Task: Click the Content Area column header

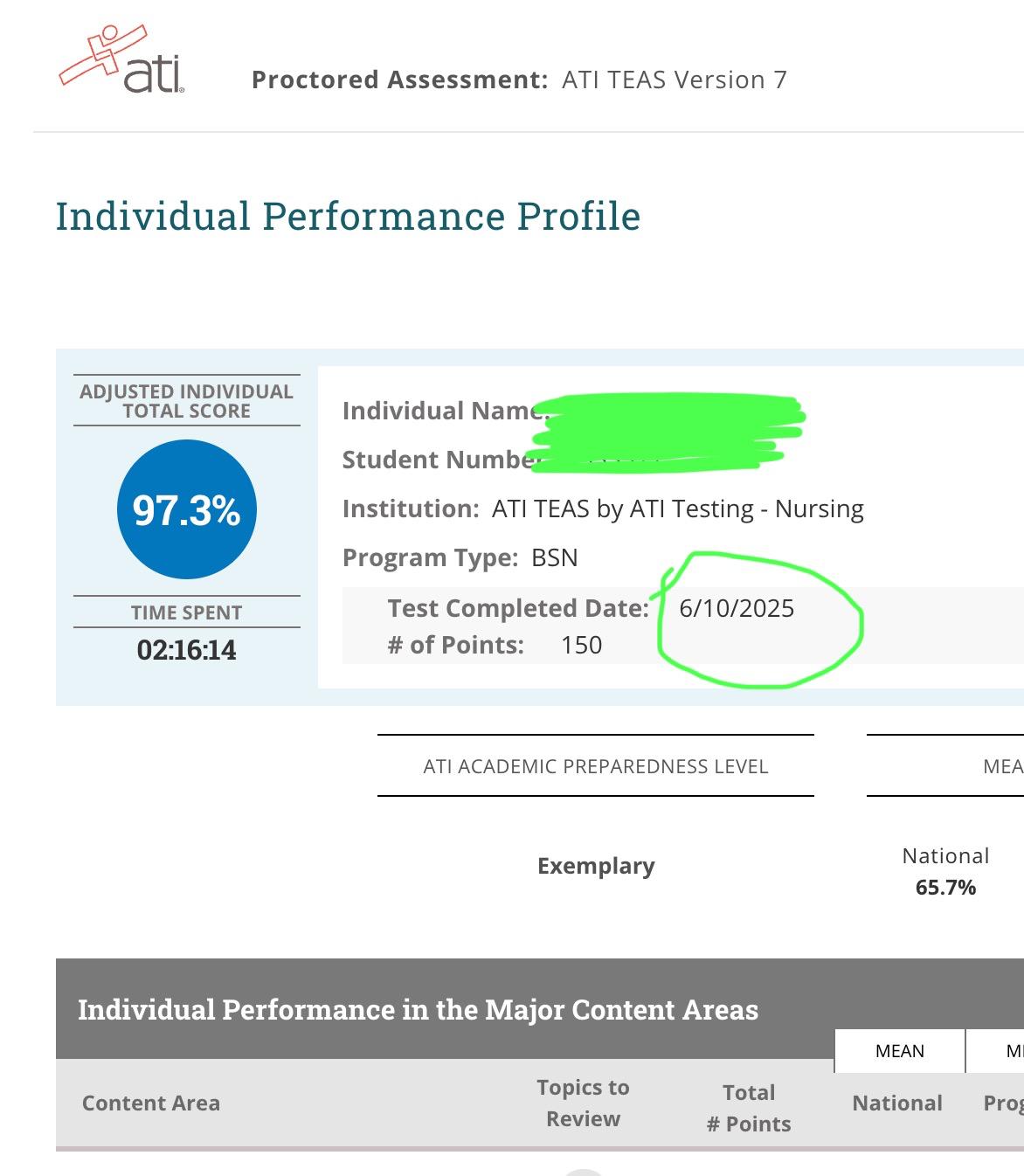Action: point(150,1103)
